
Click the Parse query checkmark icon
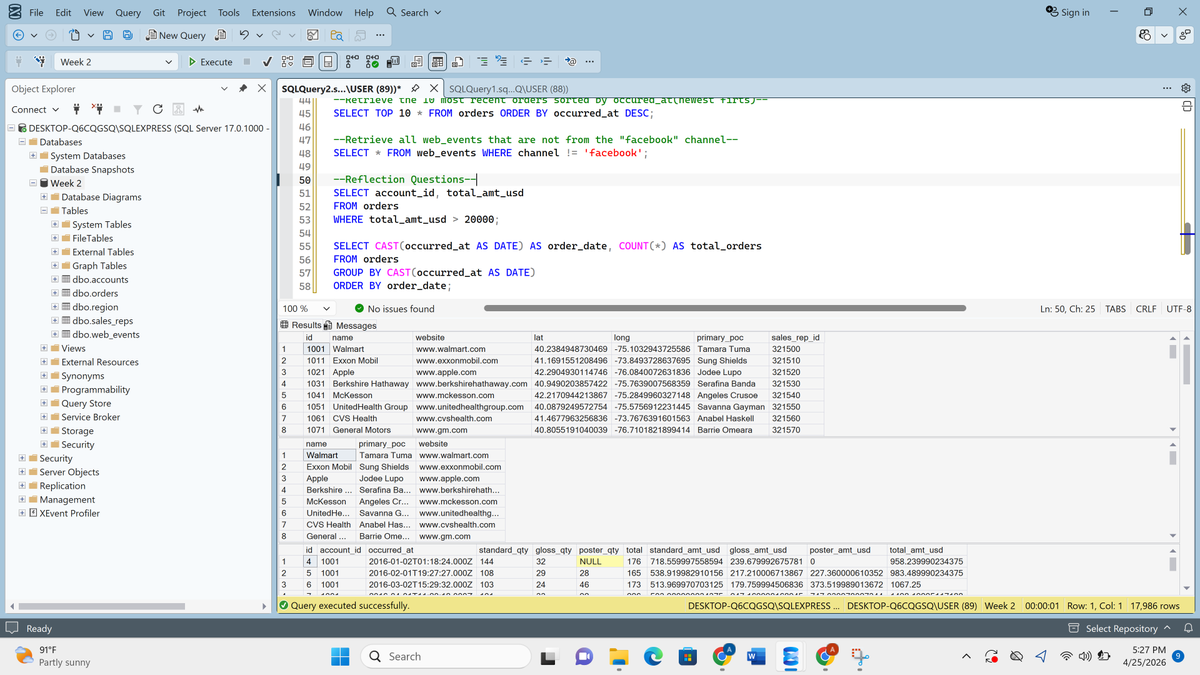coord(266,62)
